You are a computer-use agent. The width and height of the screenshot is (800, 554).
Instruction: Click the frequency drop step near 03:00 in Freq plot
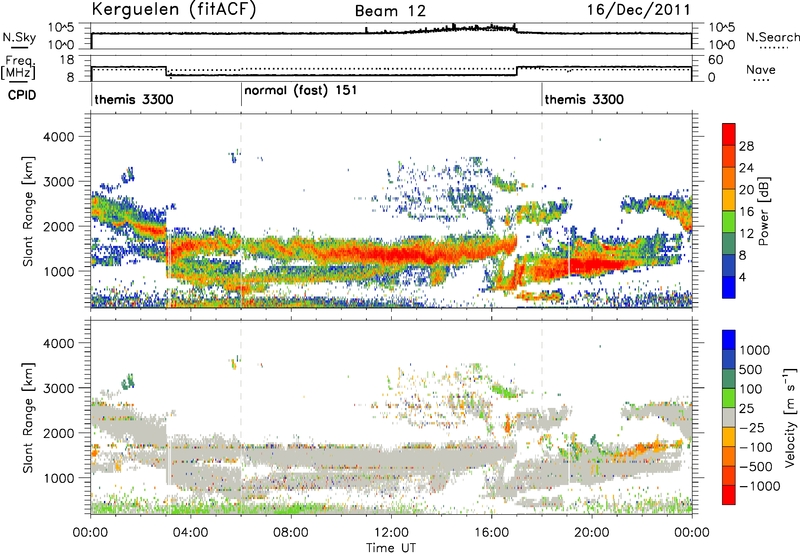tap(166, 71)
